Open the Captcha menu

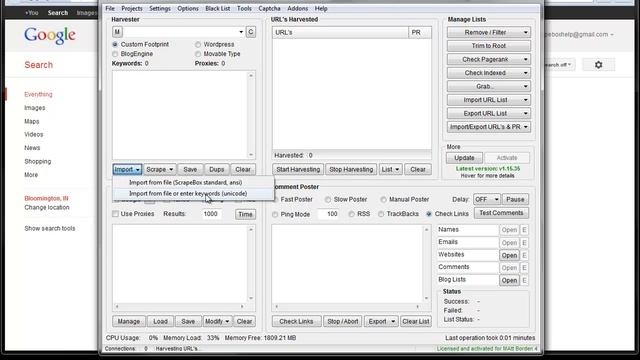(x=269, y=9)
